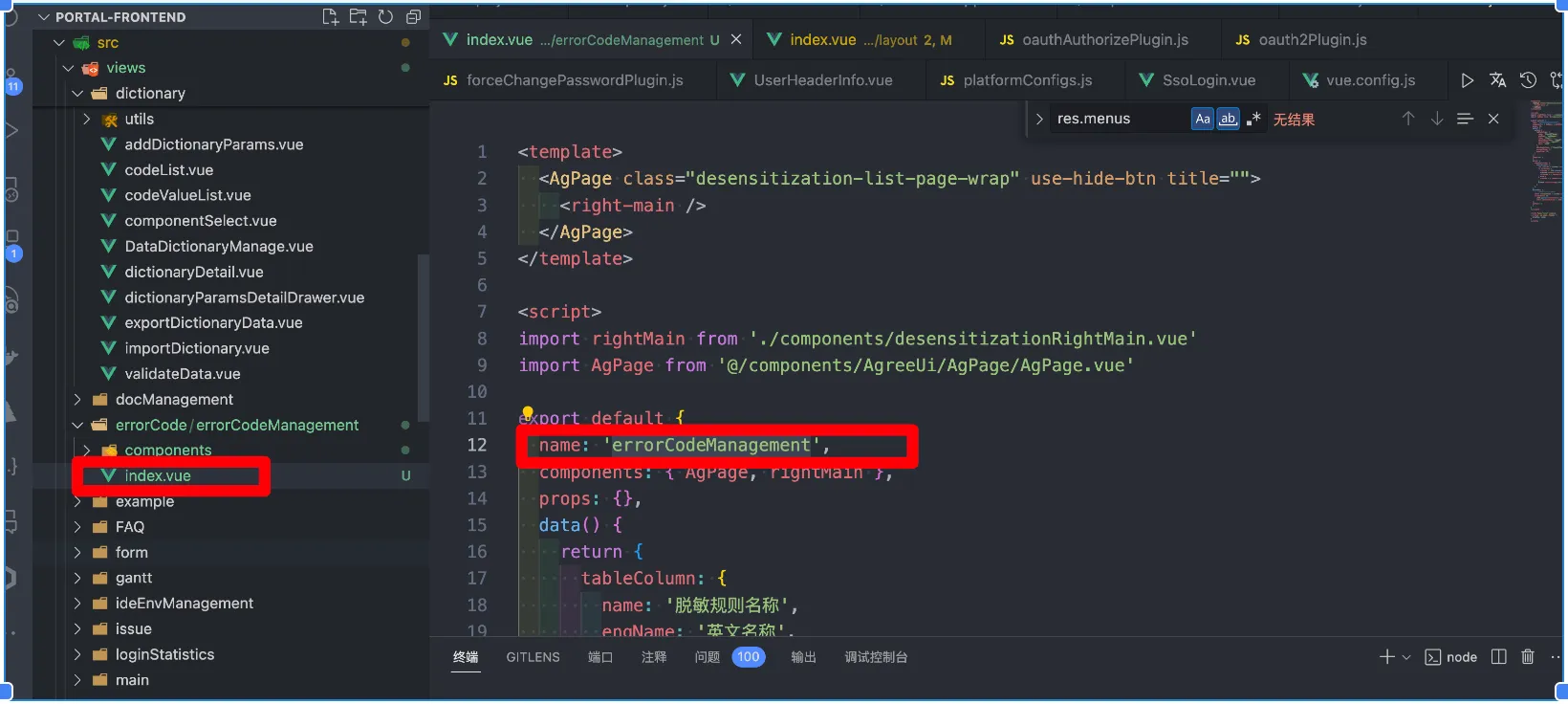1568x704 pixels.
Task: Open the new terminal profile dropdown arrow
Action: (x=1406, y=657)
